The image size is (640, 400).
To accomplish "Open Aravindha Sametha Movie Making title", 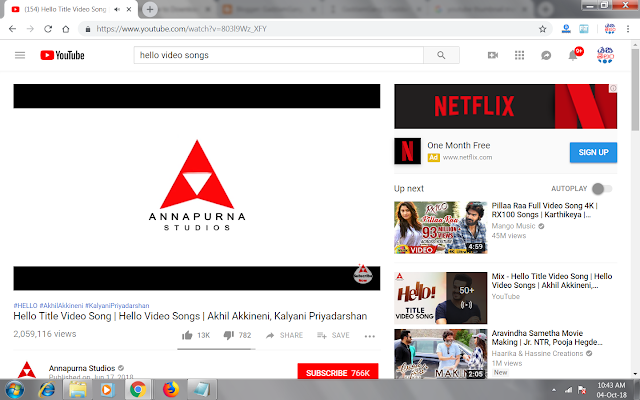I will 547,338.
